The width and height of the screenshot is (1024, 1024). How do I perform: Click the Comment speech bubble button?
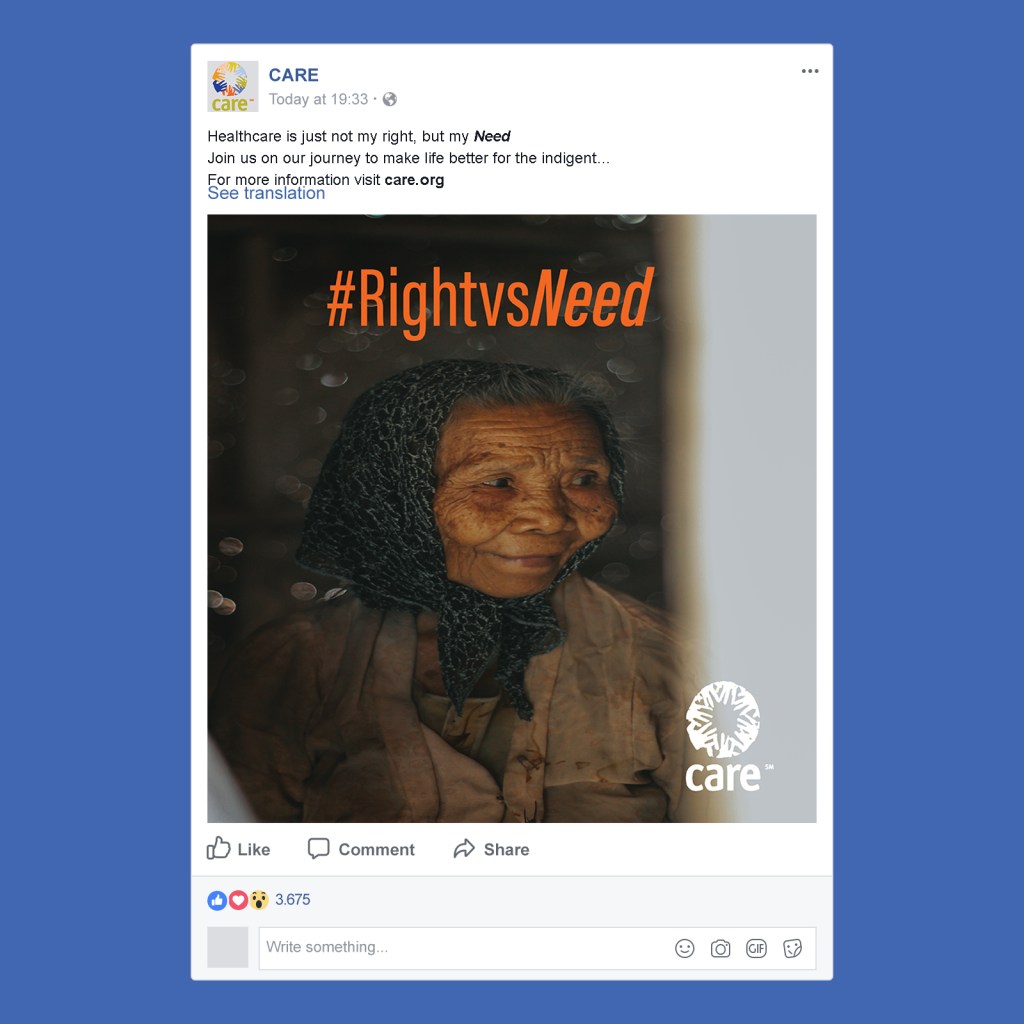pyautogui.click(x=361, y=848)
